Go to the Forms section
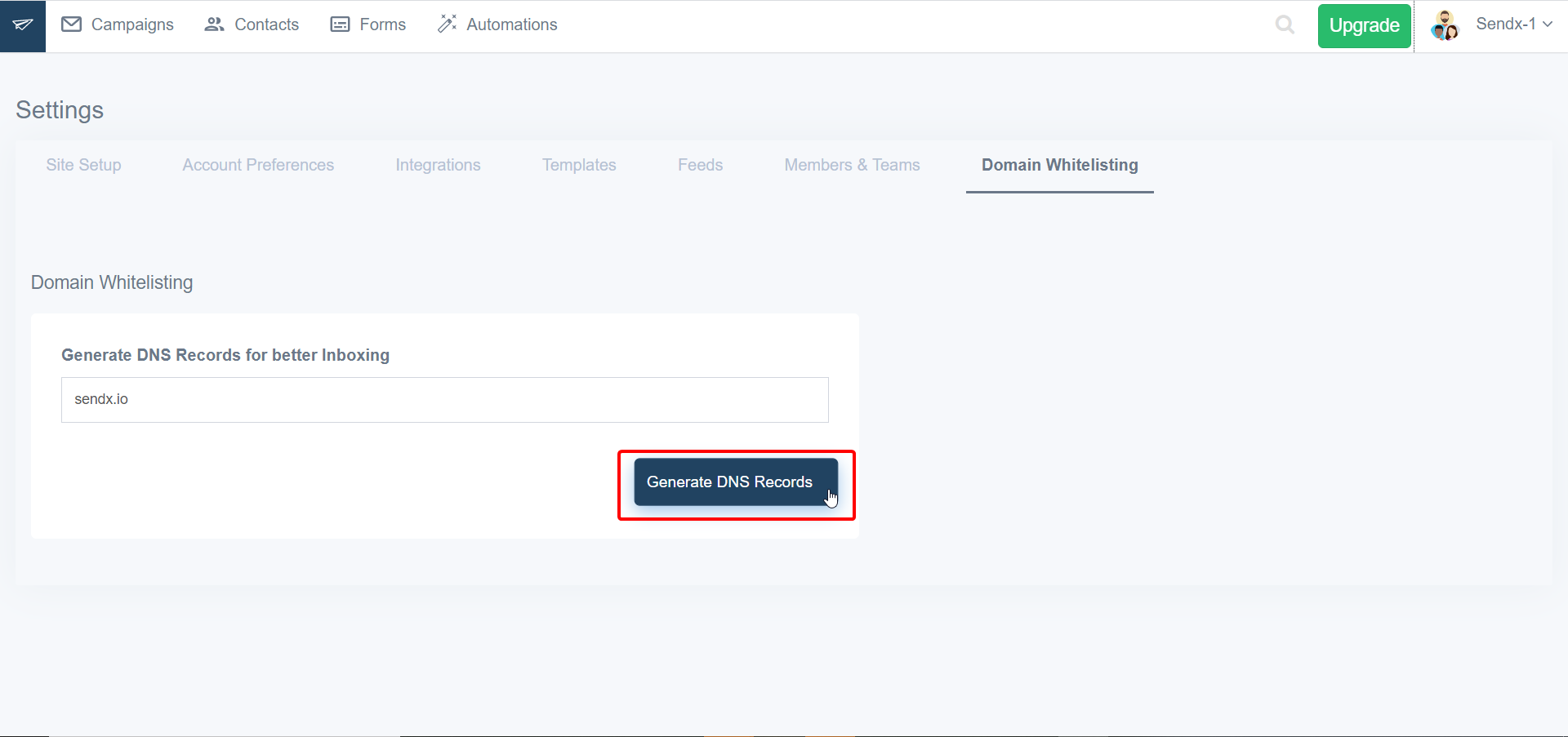The image size is (1568, 737). click(382, 24)
